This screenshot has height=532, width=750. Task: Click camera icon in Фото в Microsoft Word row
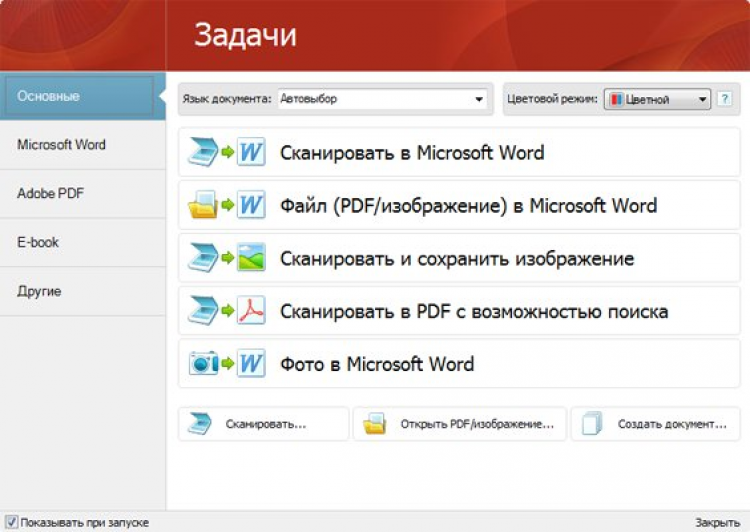point(203,363)
